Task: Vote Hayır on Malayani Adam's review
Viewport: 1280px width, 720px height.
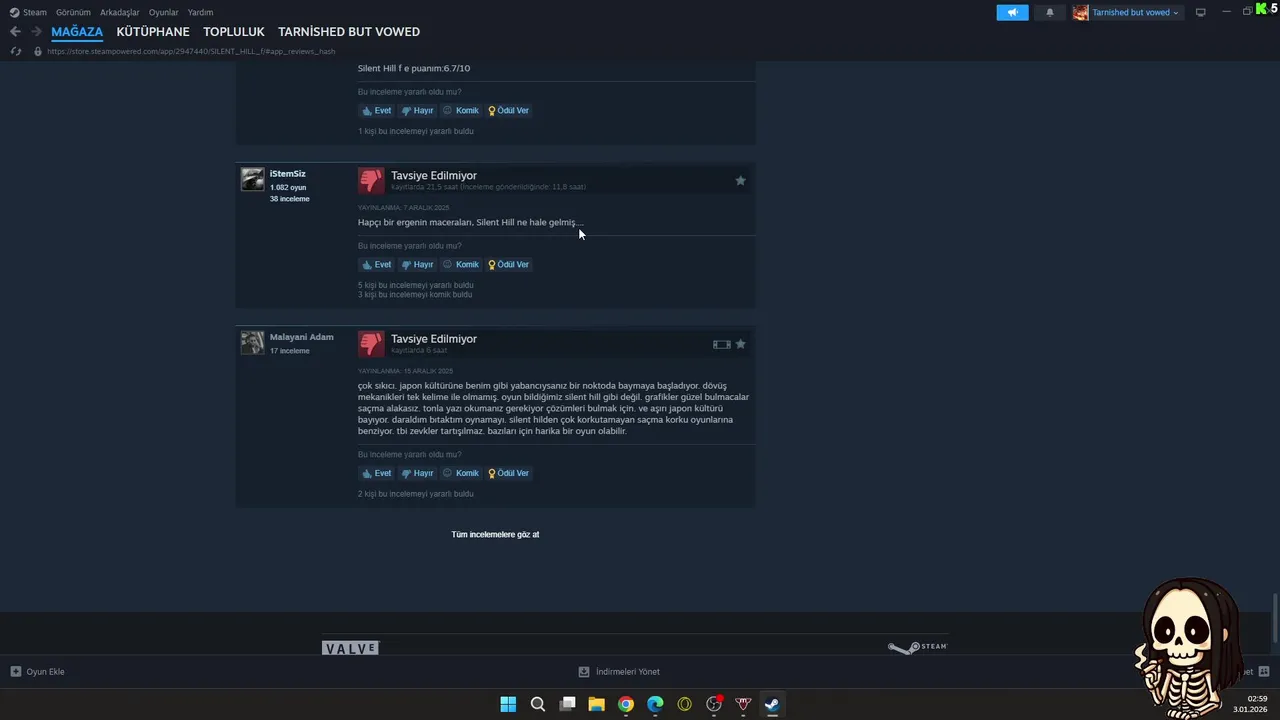Action: (417, 474)
